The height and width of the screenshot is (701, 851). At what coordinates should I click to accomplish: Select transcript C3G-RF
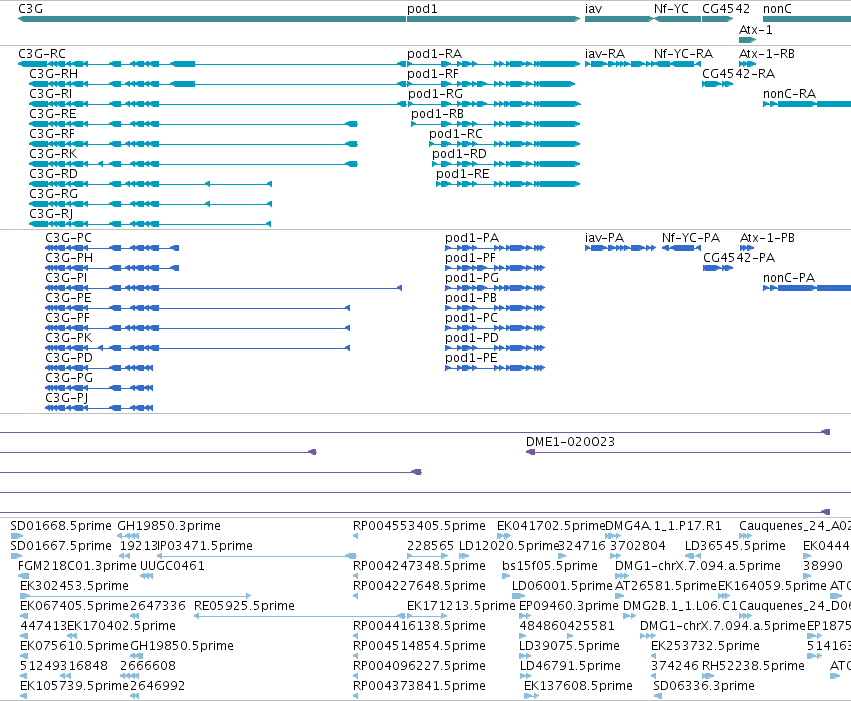tap(193, 144)
